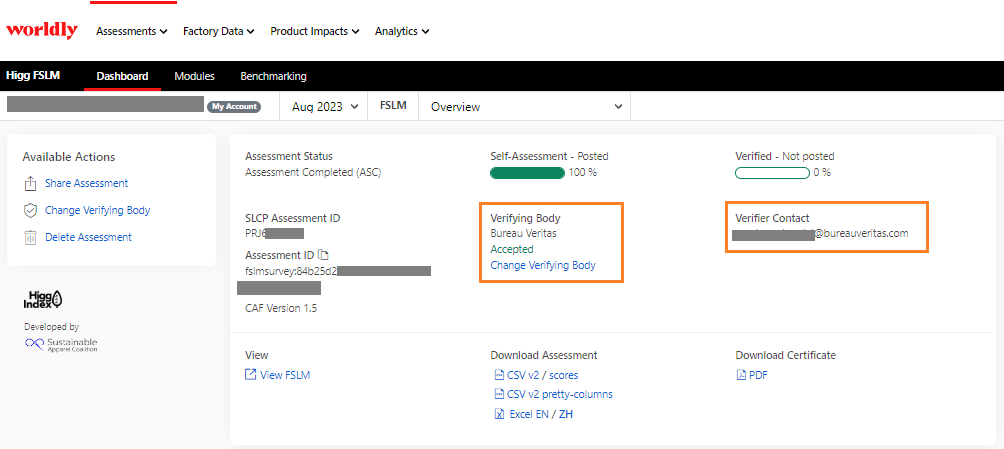Click the shield icon beside Change Verifying Body

tap(30, 211)
